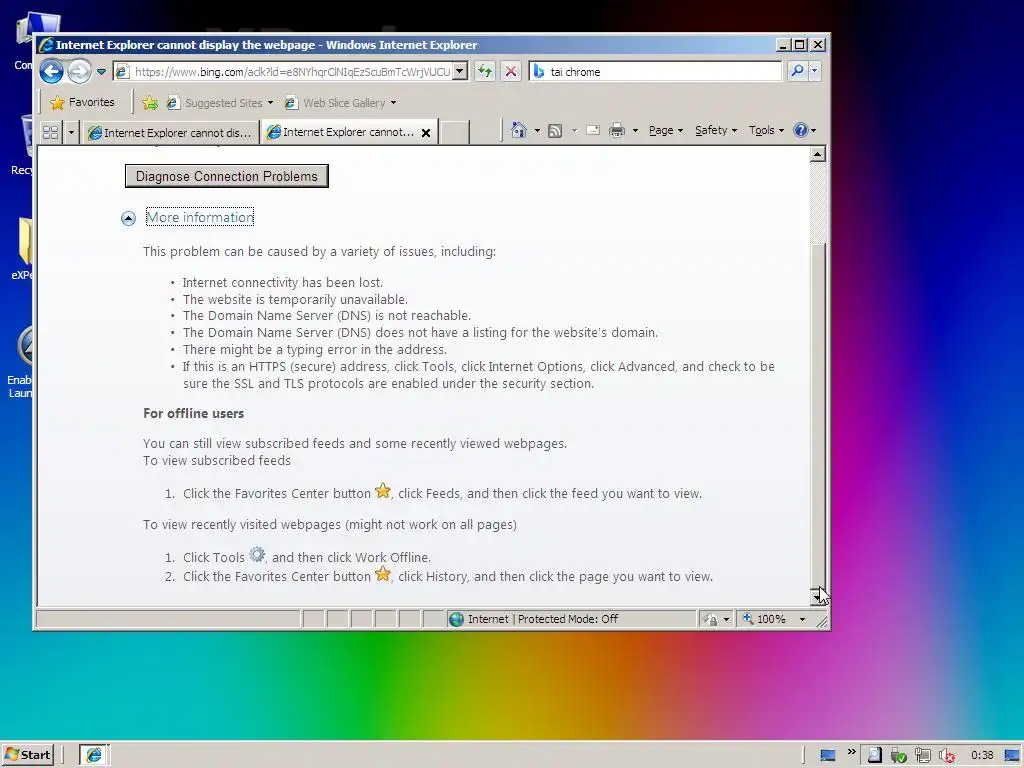This screenshot has width=1024, height=768.
Task: Click the tray volume muted icon
Action: pos(946,756)
